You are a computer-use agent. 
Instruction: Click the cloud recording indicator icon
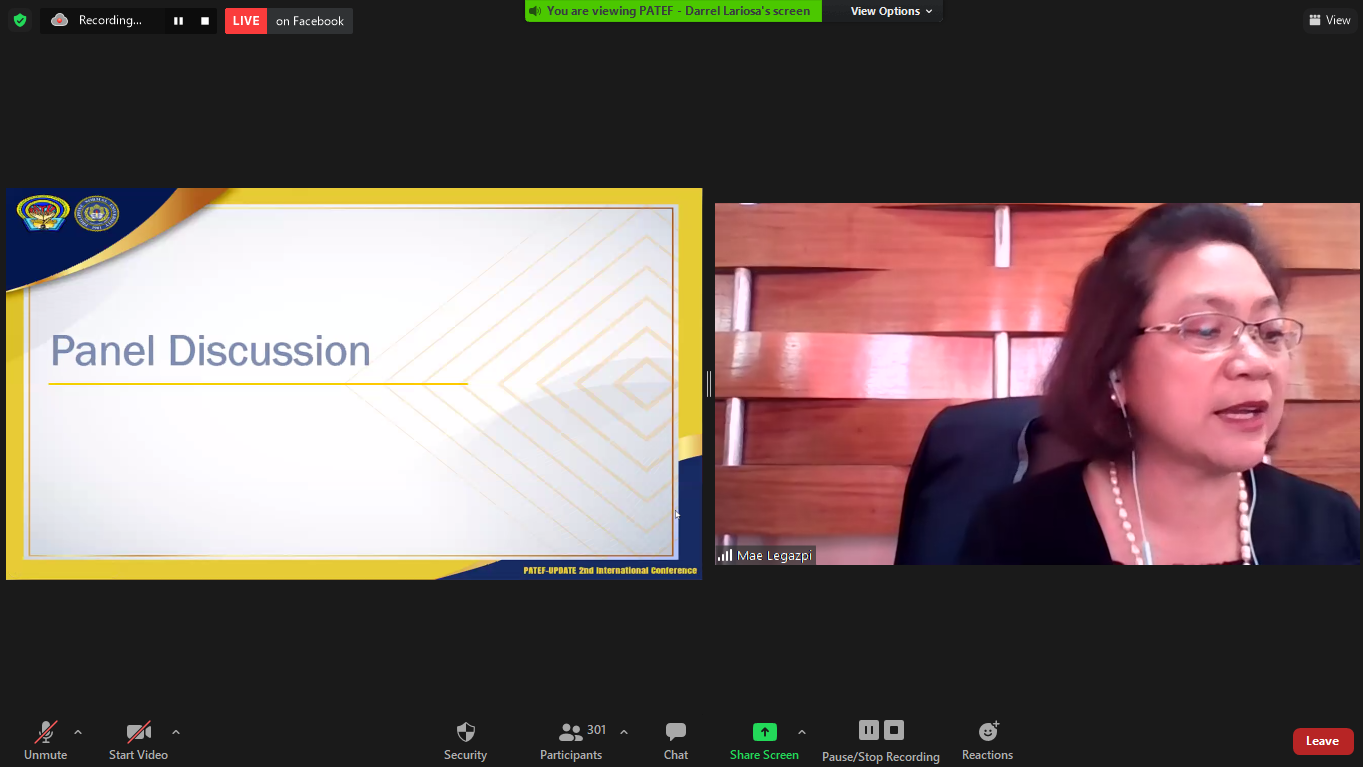tap(60, 20)
